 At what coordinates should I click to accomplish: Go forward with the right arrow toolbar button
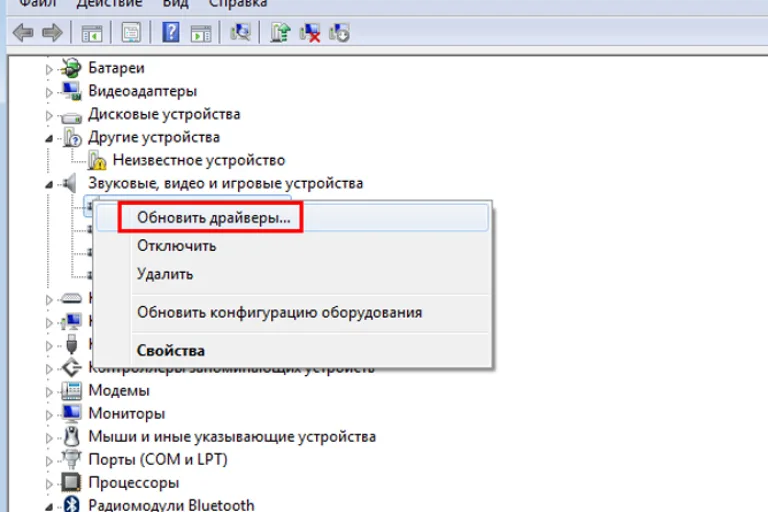[x=52, y=33]
